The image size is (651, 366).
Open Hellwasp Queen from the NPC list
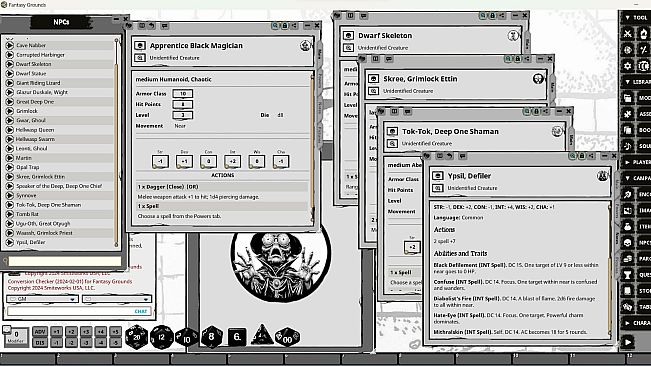click(59, 130)
